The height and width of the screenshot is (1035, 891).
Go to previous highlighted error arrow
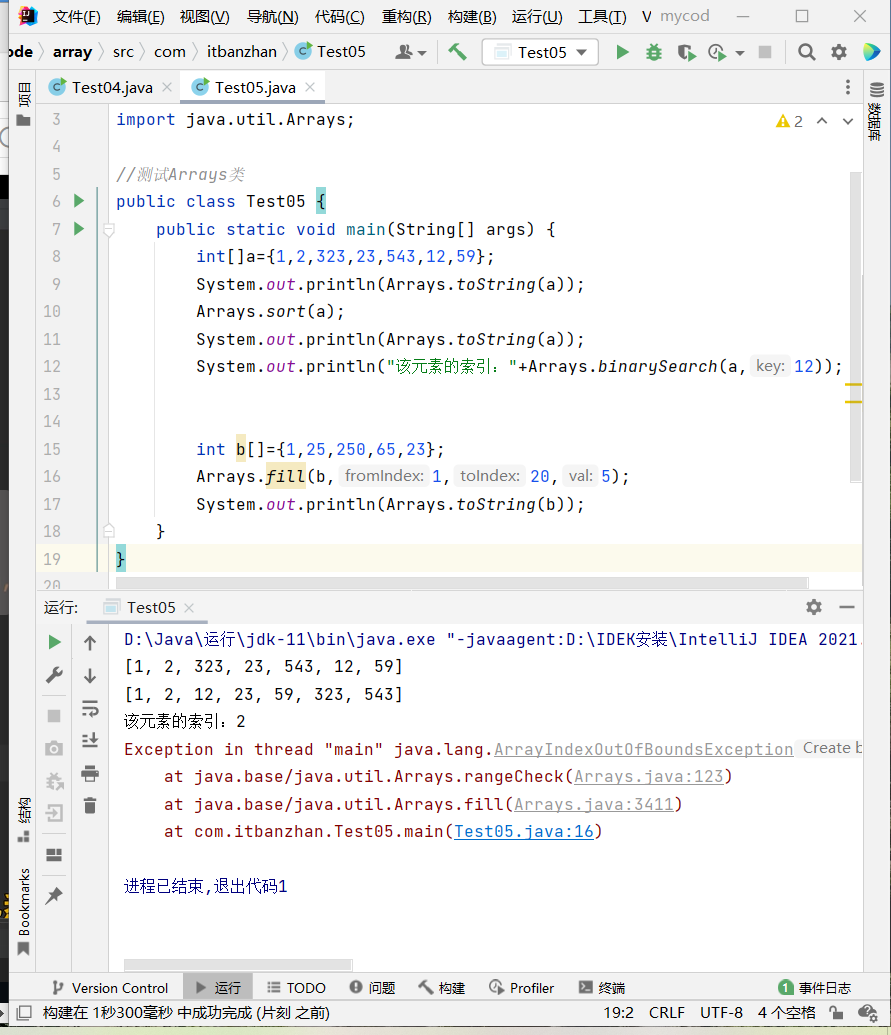pos(822,121)
